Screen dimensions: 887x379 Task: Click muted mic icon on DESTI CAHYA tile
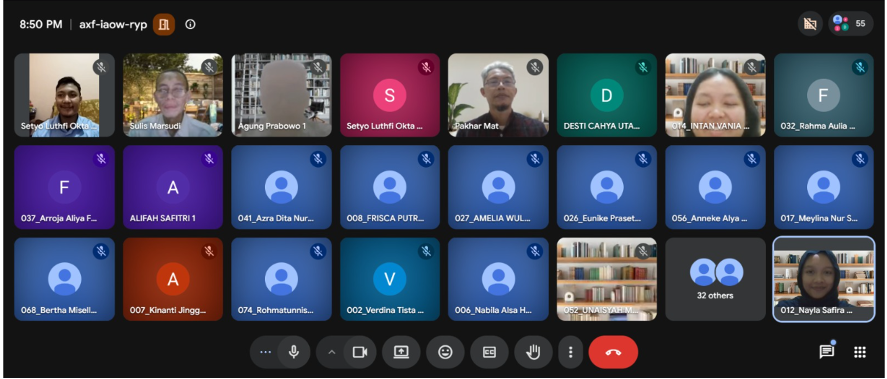coord(643,67)
